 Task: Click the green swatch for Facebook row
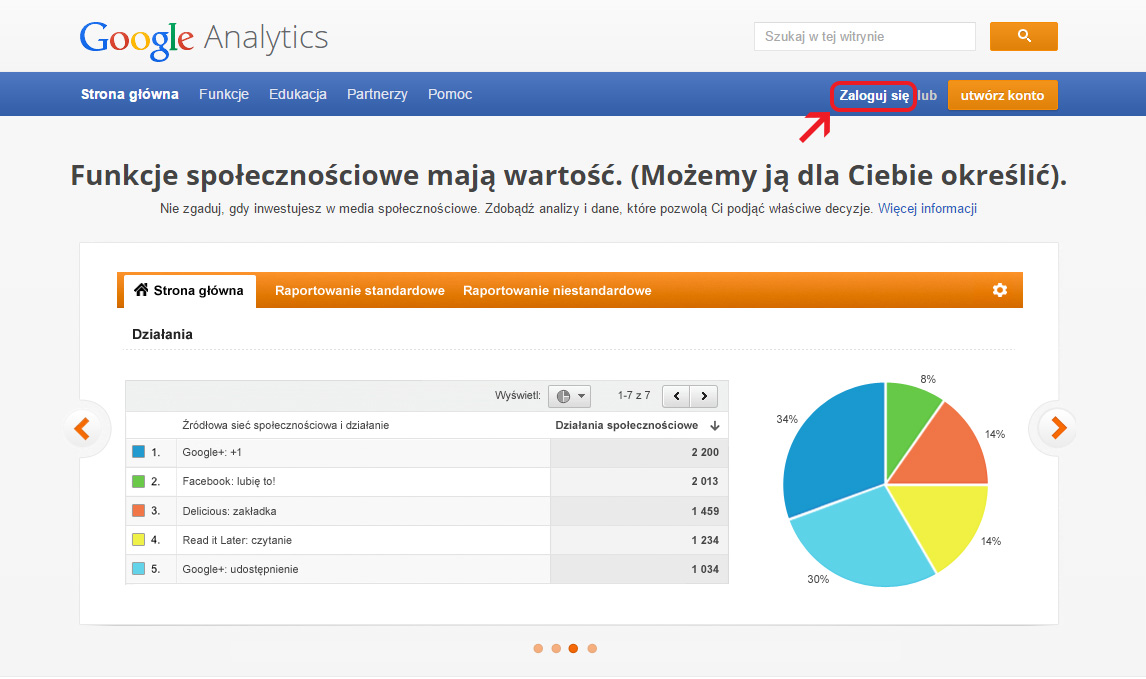138,481
